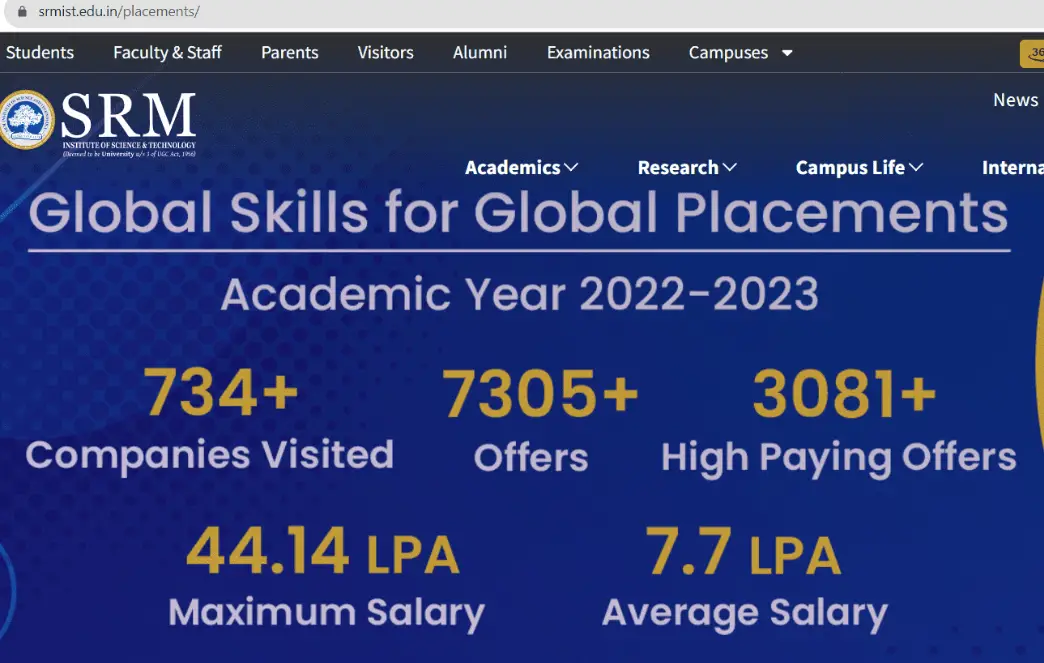Open the Campuses dropdown arrow
1044x663 pixels.
pyautogui.click(x=787, y=53)
